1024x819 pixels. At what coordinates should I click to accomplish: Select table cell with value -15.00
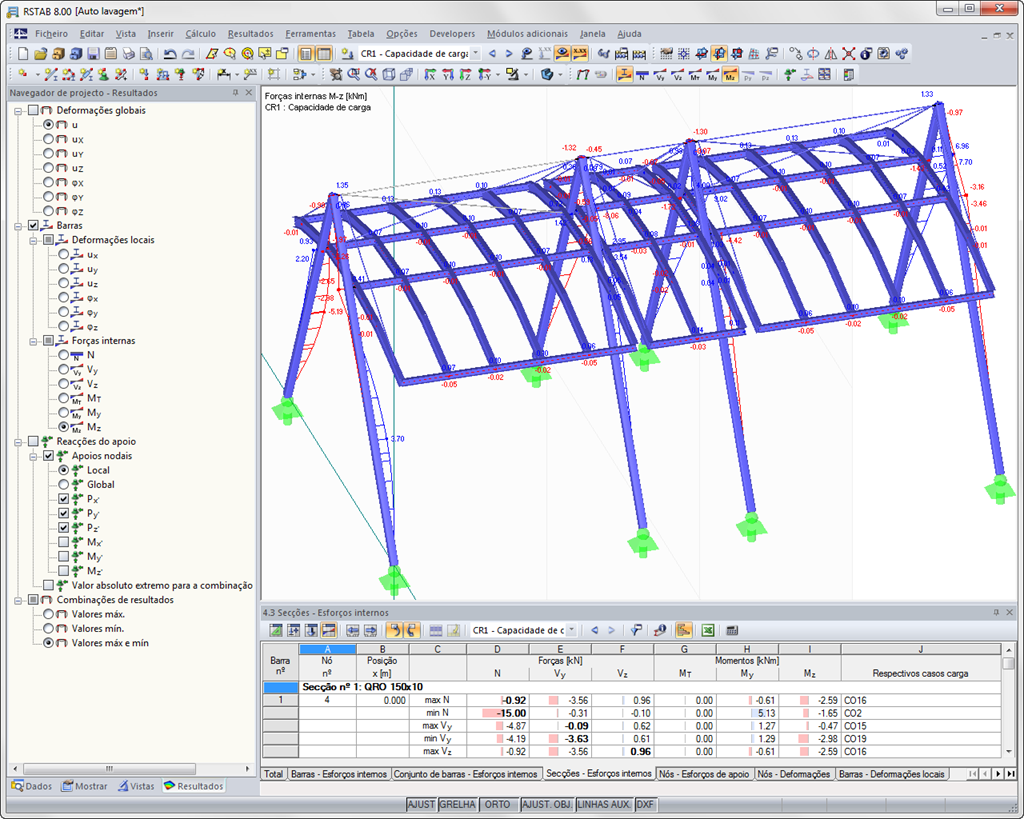point(498,713)
